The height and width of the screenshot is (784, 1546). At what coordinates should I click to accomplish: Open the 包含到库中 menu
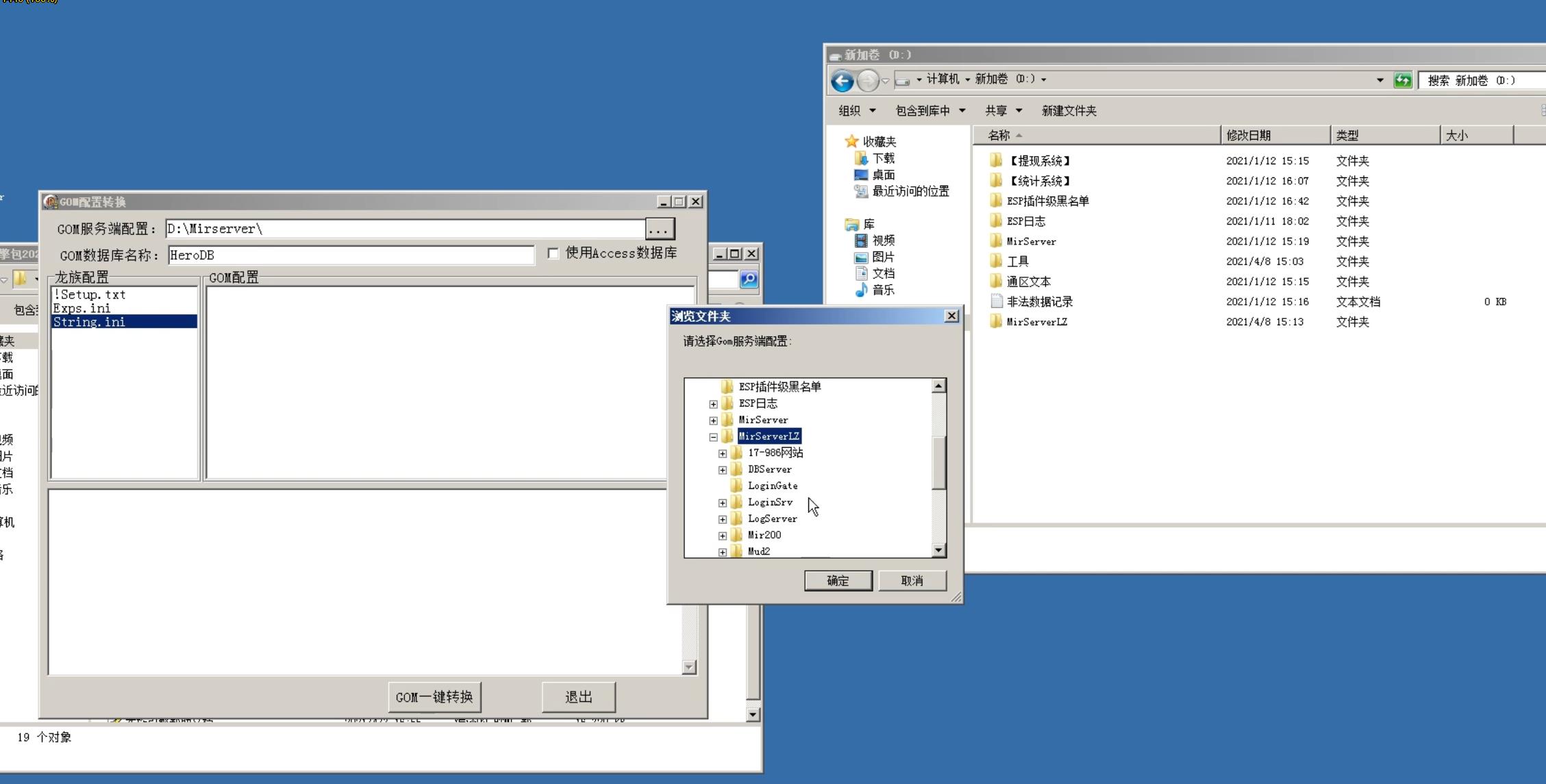[930, 111]
